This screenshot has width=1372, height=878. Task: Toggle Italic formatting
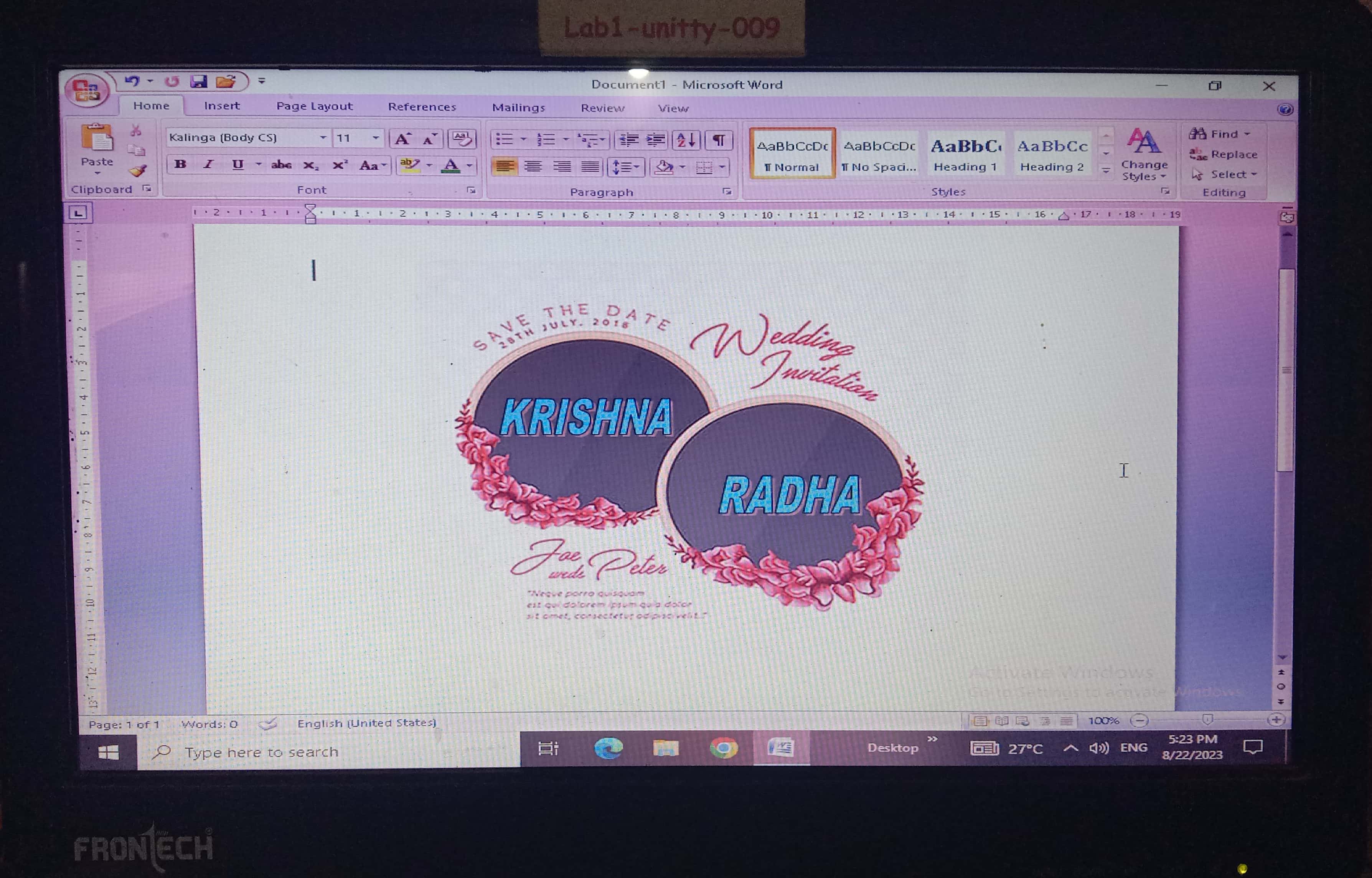[x=208, y=164]
